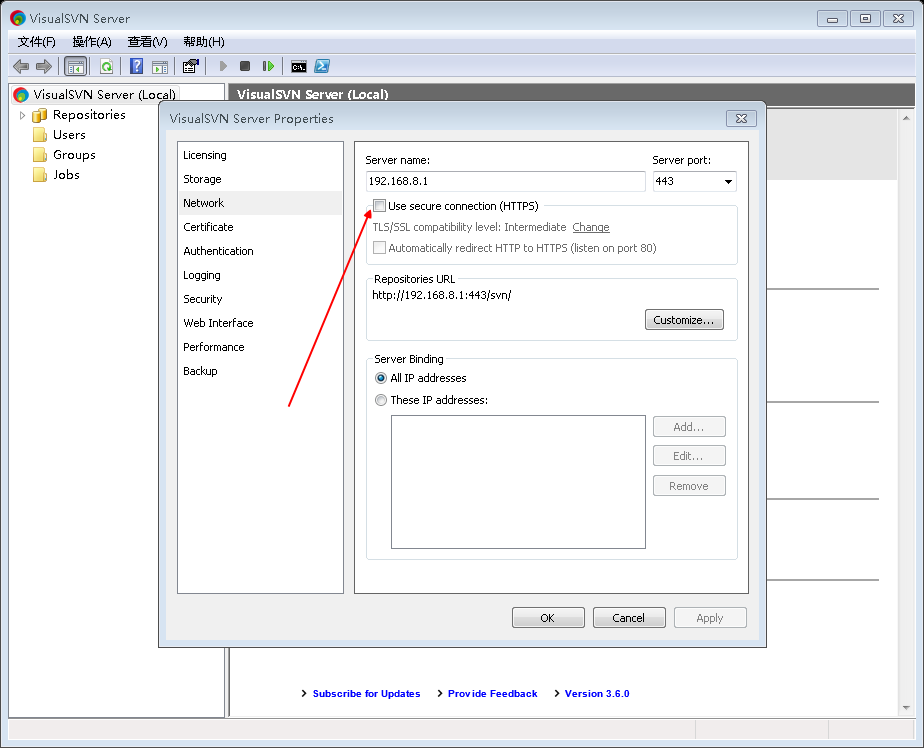Click the Start service play icon

[223, 67]
